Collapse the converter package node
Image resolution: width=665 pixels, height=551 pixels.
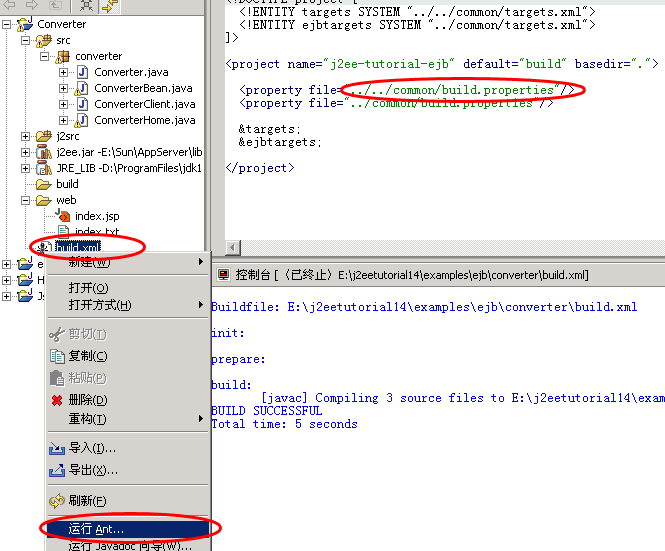[45, 56]
